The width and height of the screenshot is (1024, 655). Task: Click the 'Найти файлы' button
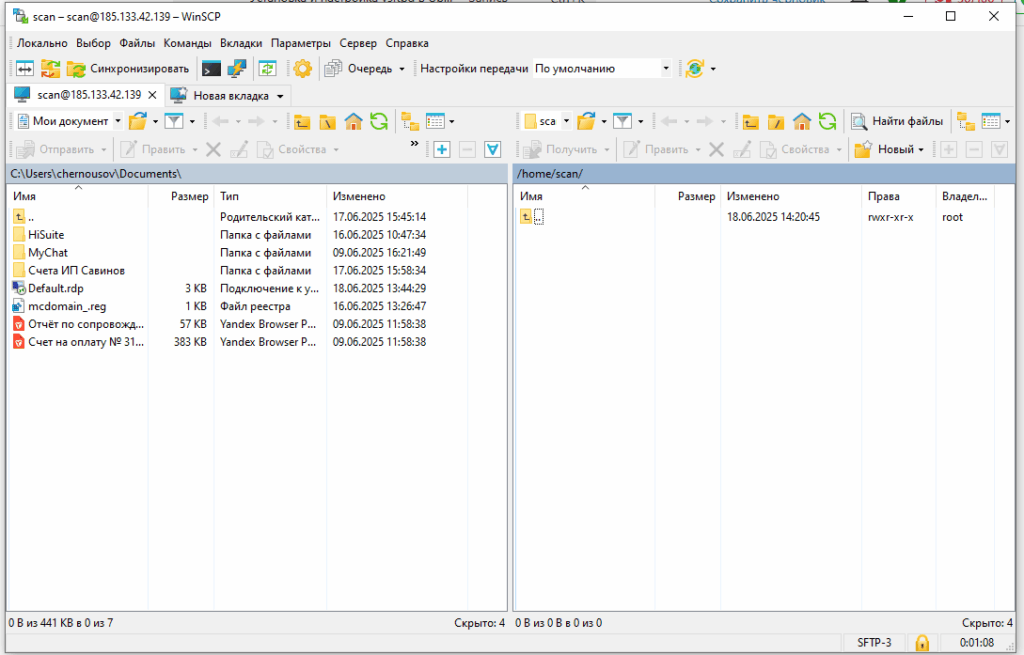[896, 121]
